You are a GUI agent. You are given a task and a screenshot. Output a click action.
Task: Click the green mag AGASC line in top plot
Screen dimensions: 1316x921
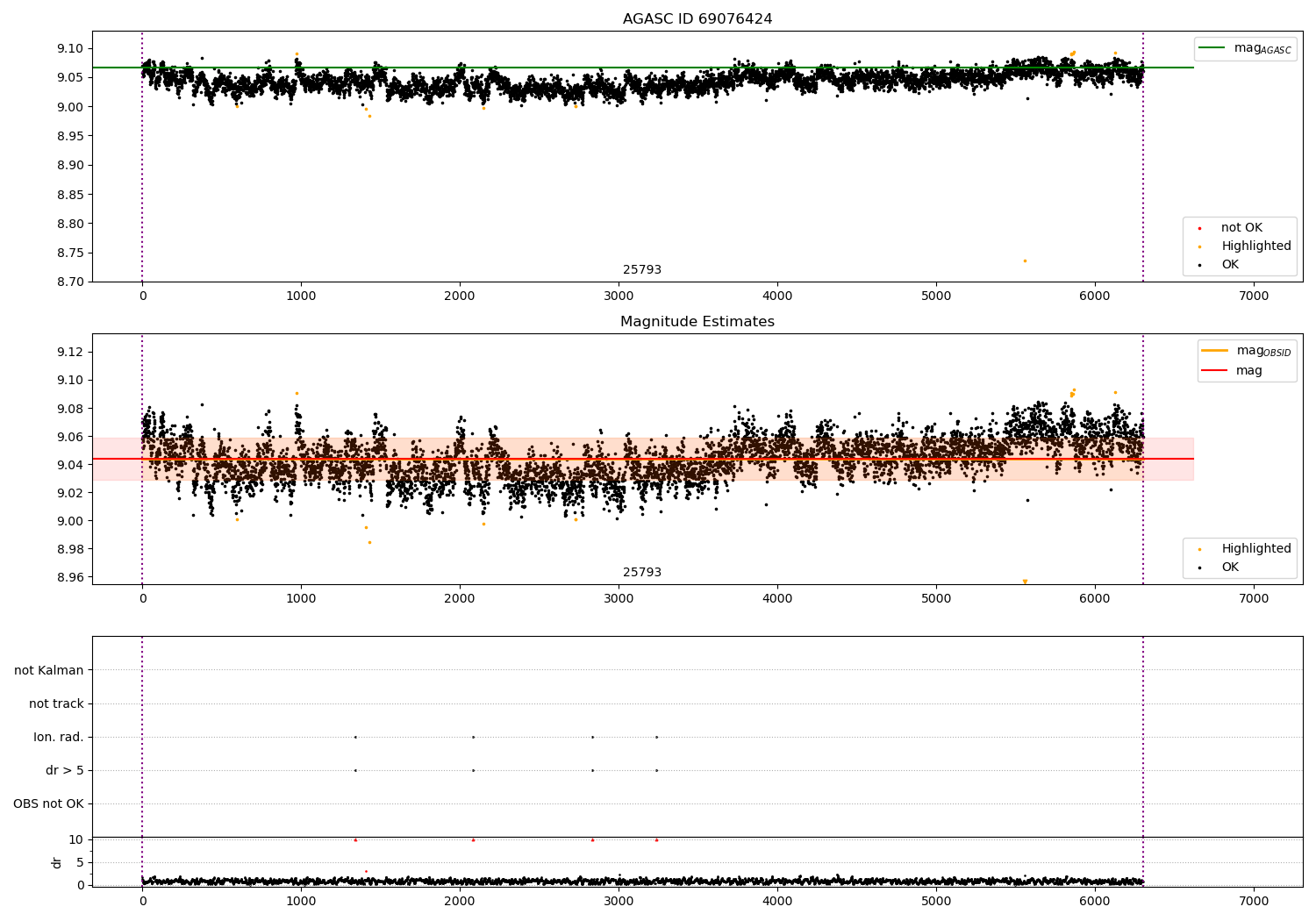coord(642,68)
